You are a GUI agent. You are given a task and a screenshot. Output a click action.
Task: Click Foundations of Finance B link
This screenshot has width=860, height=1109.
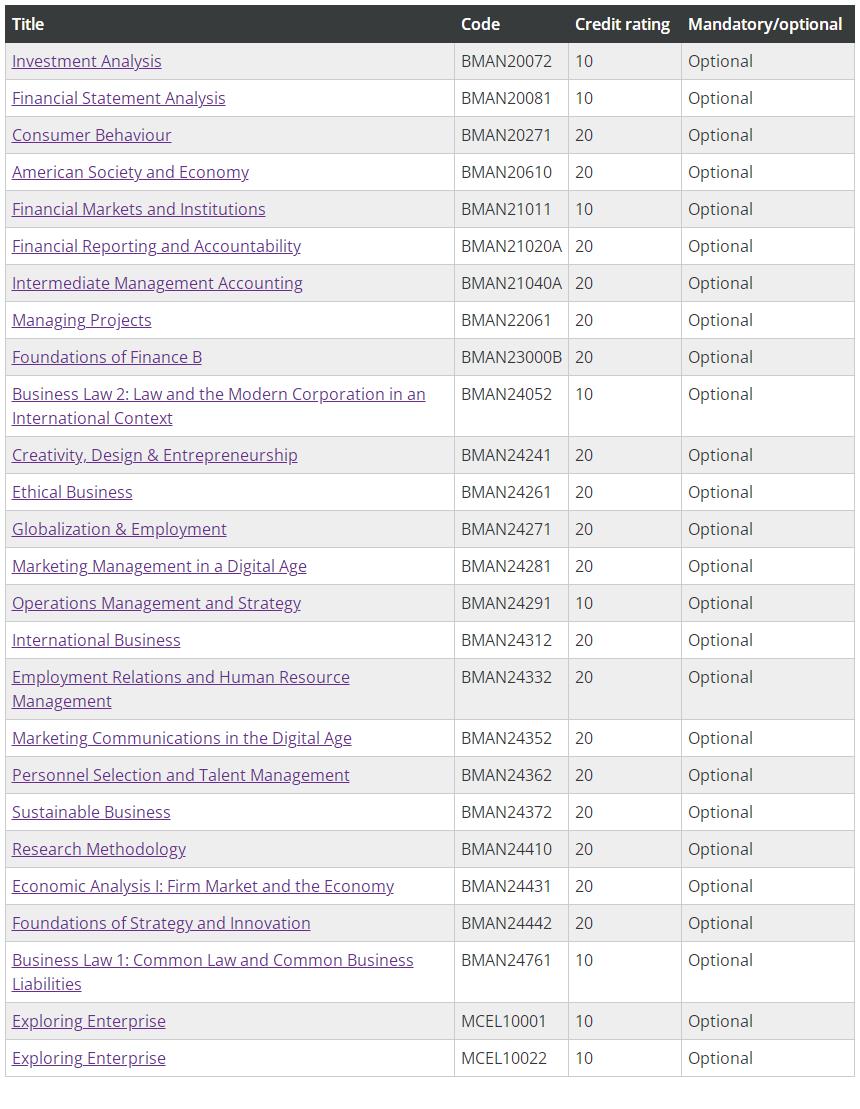(107, 357)
